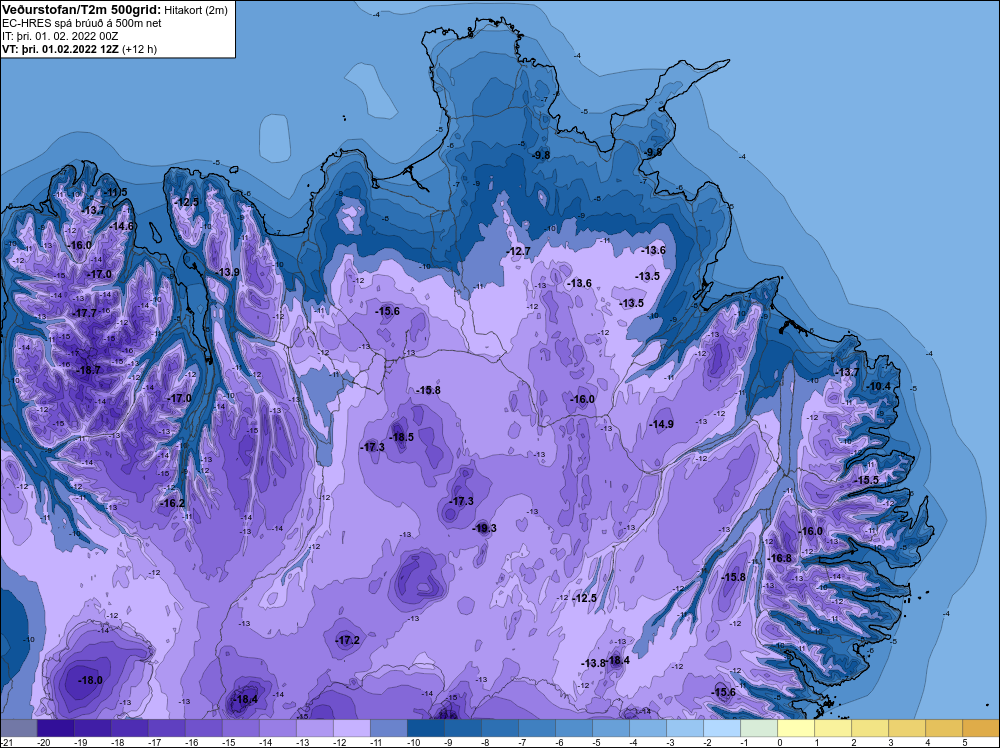Click the -16.0 temperature value in the Westfjords
Screen dimensions: 1000x748
[80, 245]
